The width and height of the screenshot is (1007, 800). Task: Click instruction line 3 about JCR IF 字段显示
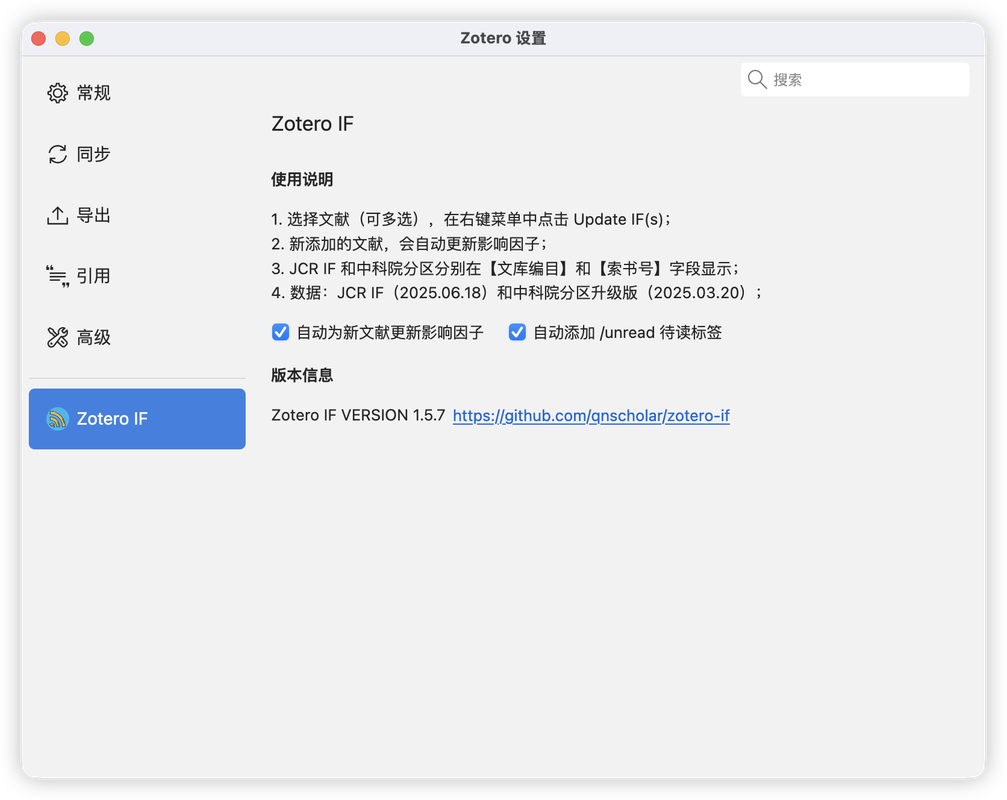pos(506,268)
